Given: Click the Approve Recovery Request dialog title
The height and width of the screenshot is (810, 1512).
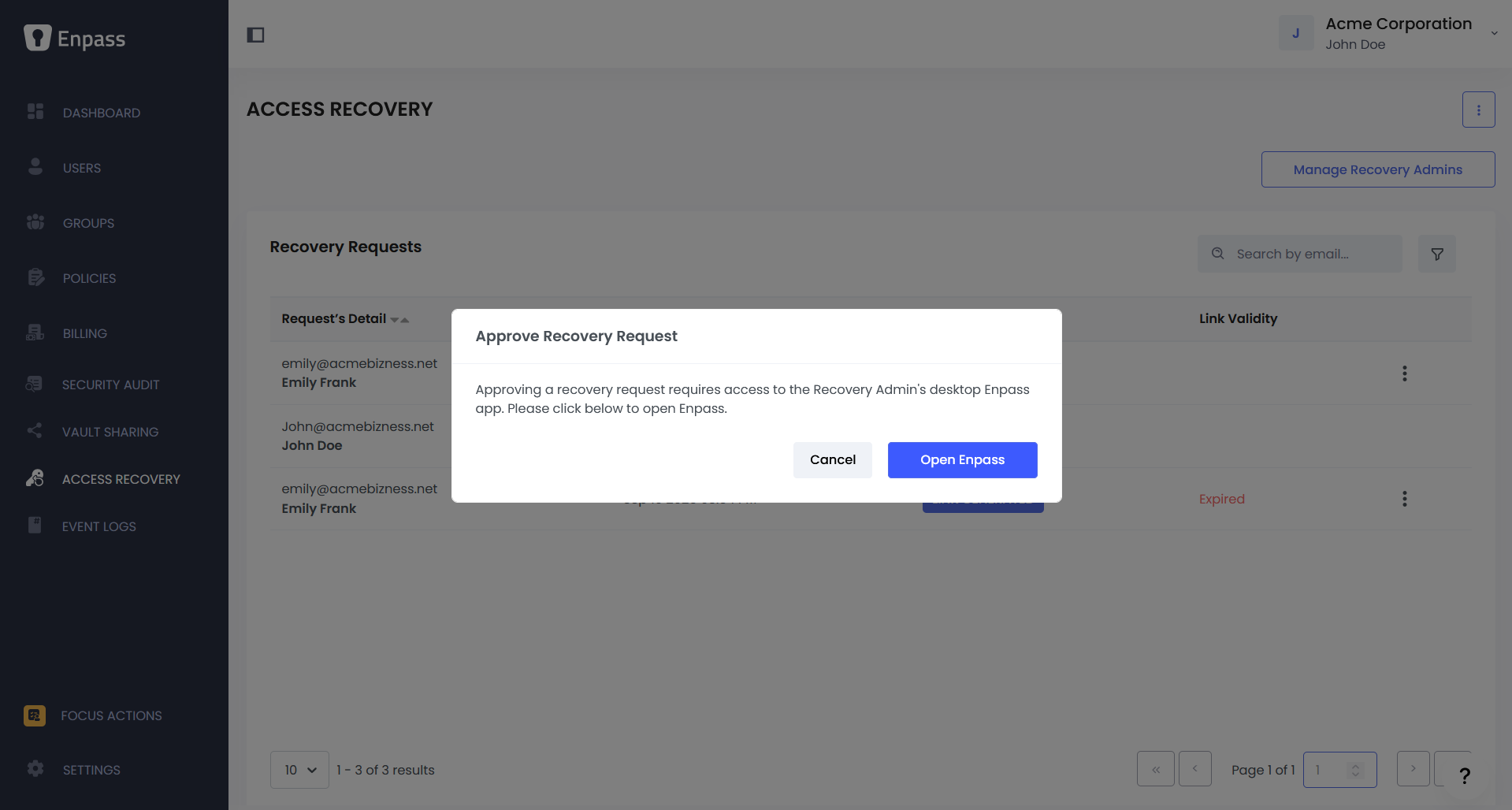Looking at the screenshot, I should pos(576,336).
